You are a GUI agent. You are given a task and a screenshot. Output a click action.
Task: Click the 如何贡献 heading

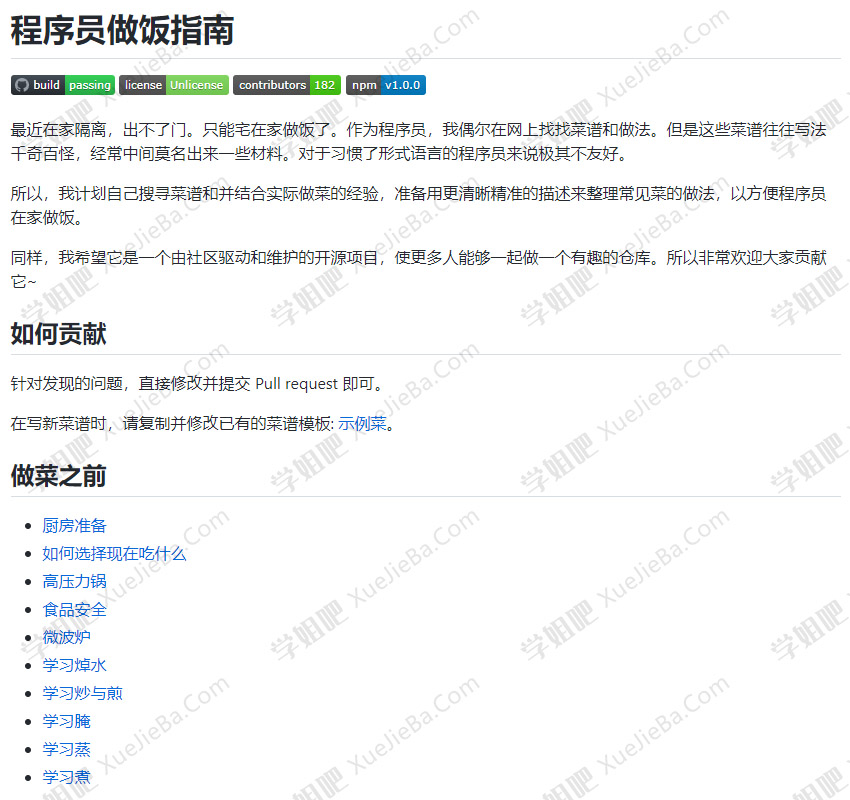pos(59,333)
